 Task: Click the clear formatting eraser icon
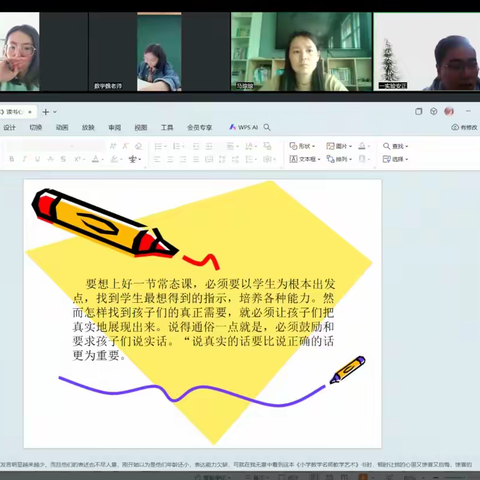pos(138,146)
